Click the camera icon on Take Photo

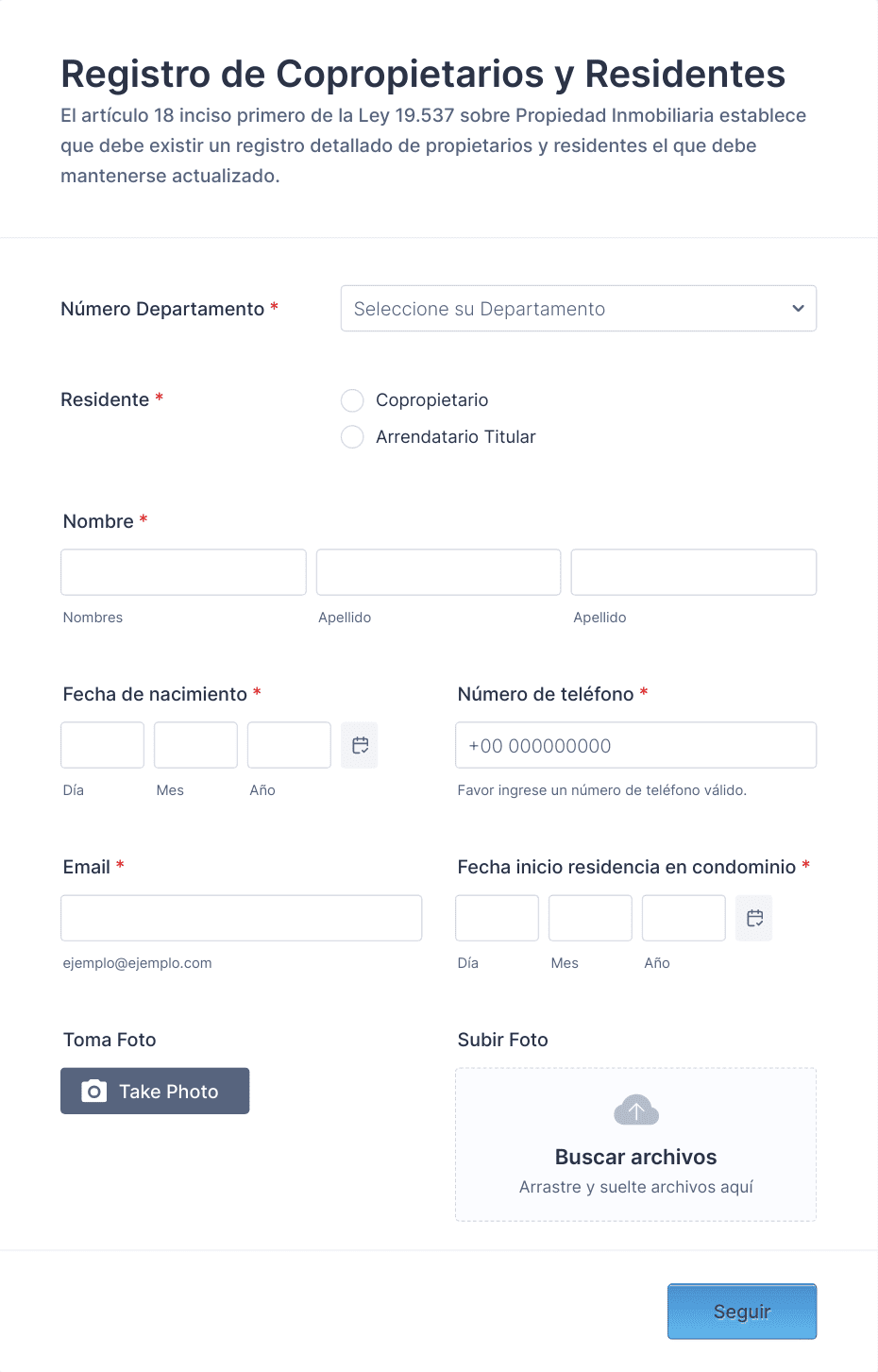click(x=93, y=1092)
